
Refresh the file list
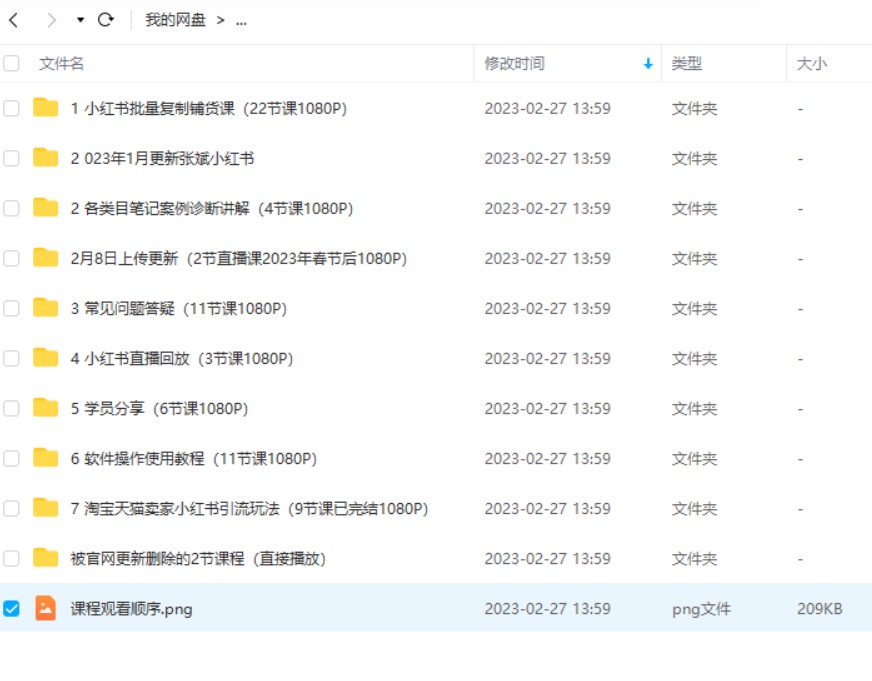pyautogui.click(x=106, y=20)
